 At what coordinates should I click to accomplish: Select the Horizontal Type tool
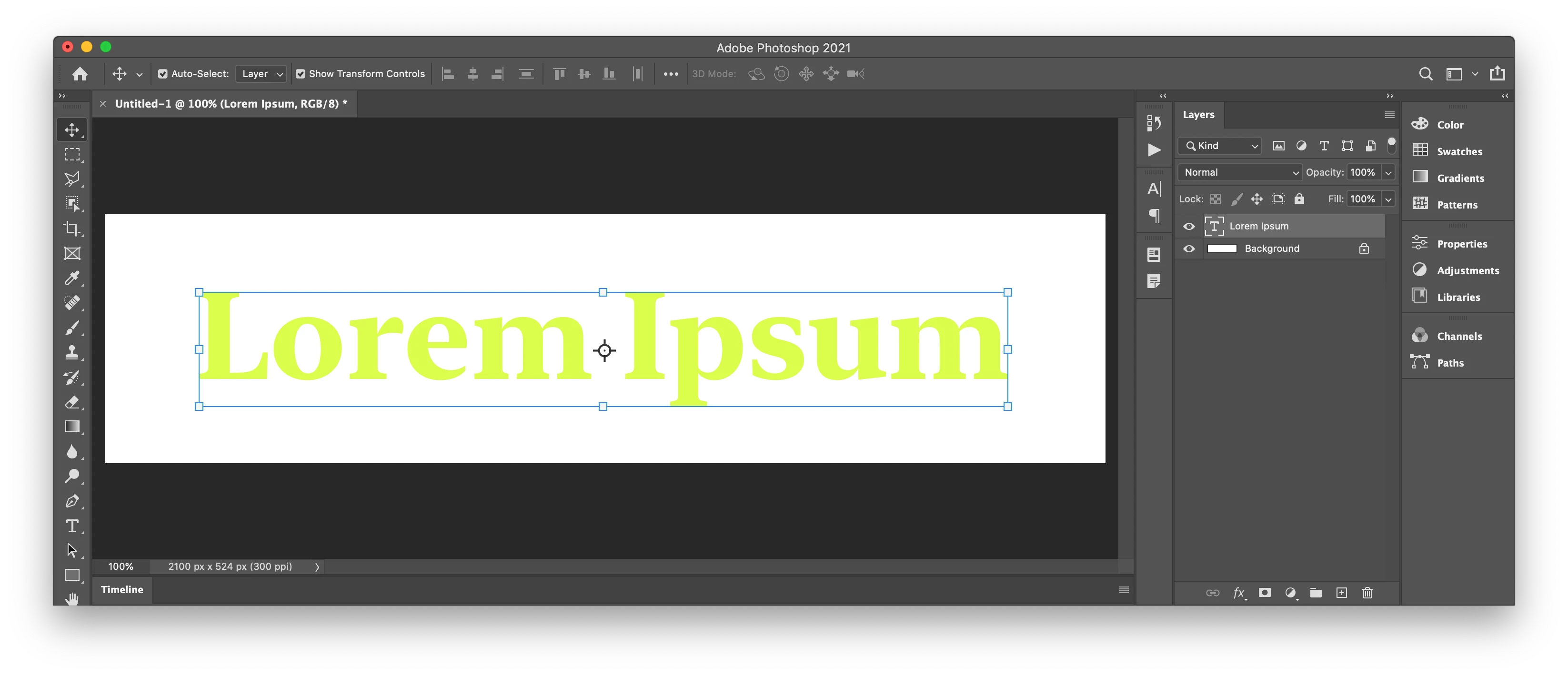tap(72, 526)
